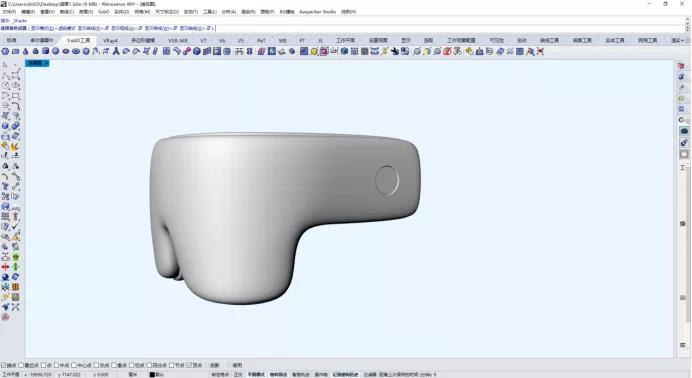Open the 工作平面 coordinate mode in status bar

[10, 374]
